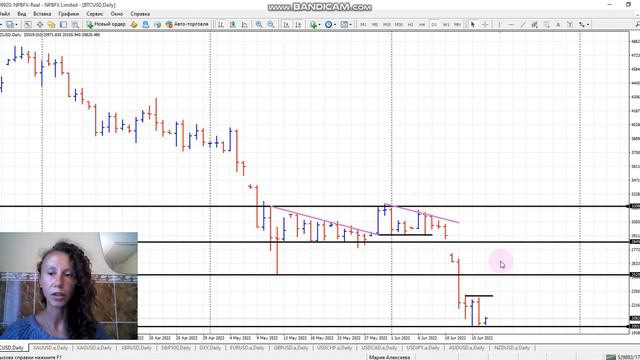Open the Market Watch window icon
This screenshot has width=640, height=360.
click(28, 24)
